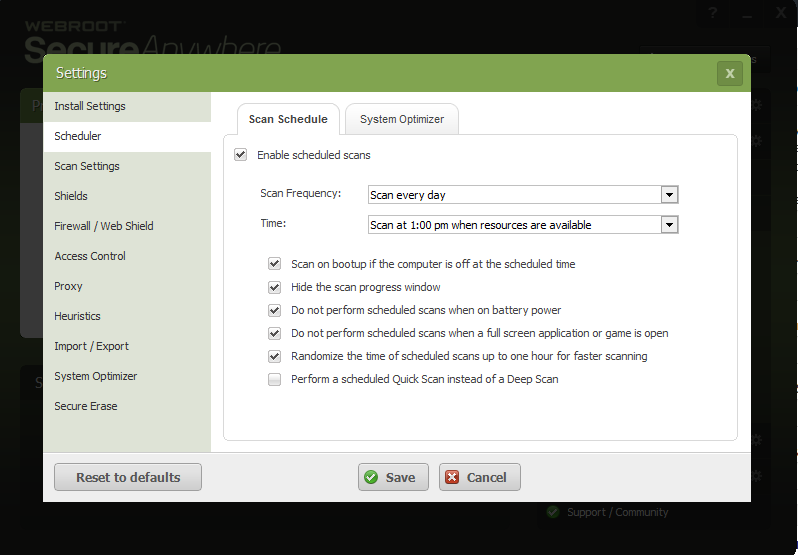This screenshot has width=798, height=555.
Task: Close the Settings dialog with X button
Action: click(x=729, y=73)
